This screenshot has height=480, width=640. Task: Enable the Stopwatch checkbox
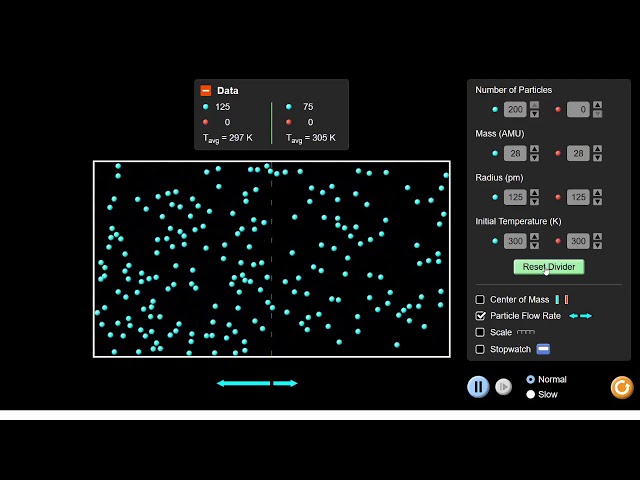(x=480, y=349)
